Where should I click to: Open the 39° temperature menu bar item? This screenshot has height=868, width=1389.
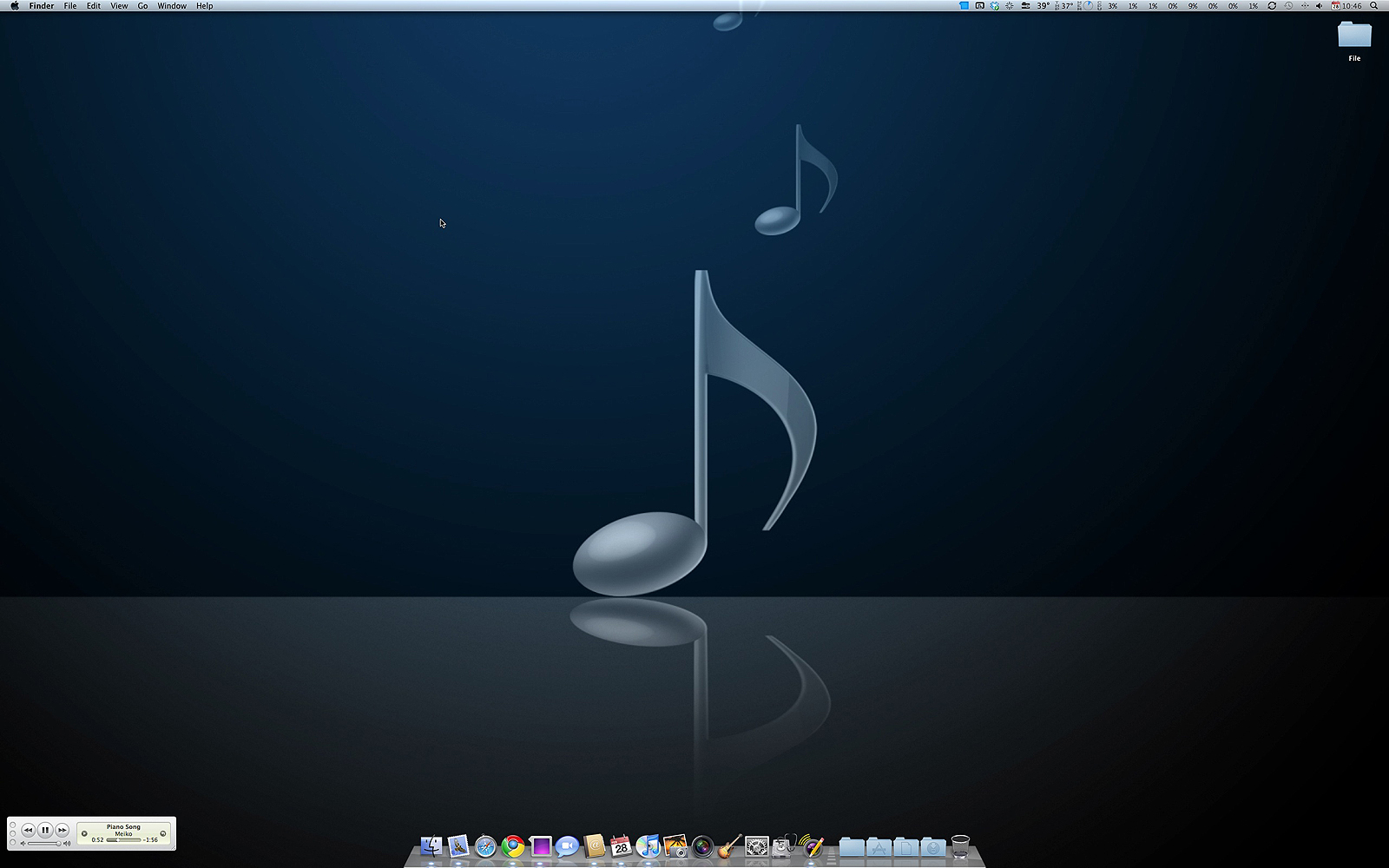(x=1043, y=6)
